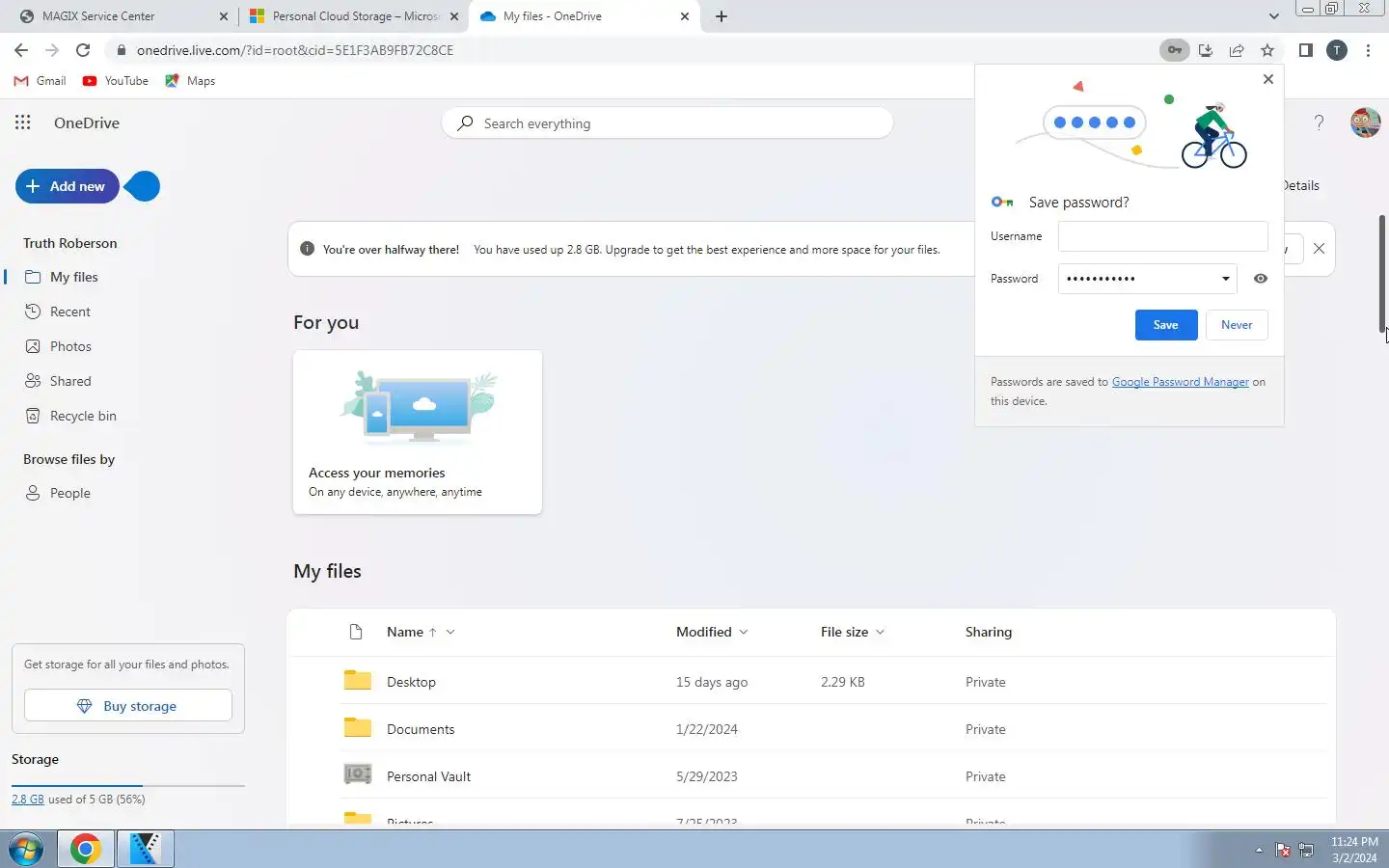Open Personal Vault name
1389x868 pixels.
click(x=429, y=776)
